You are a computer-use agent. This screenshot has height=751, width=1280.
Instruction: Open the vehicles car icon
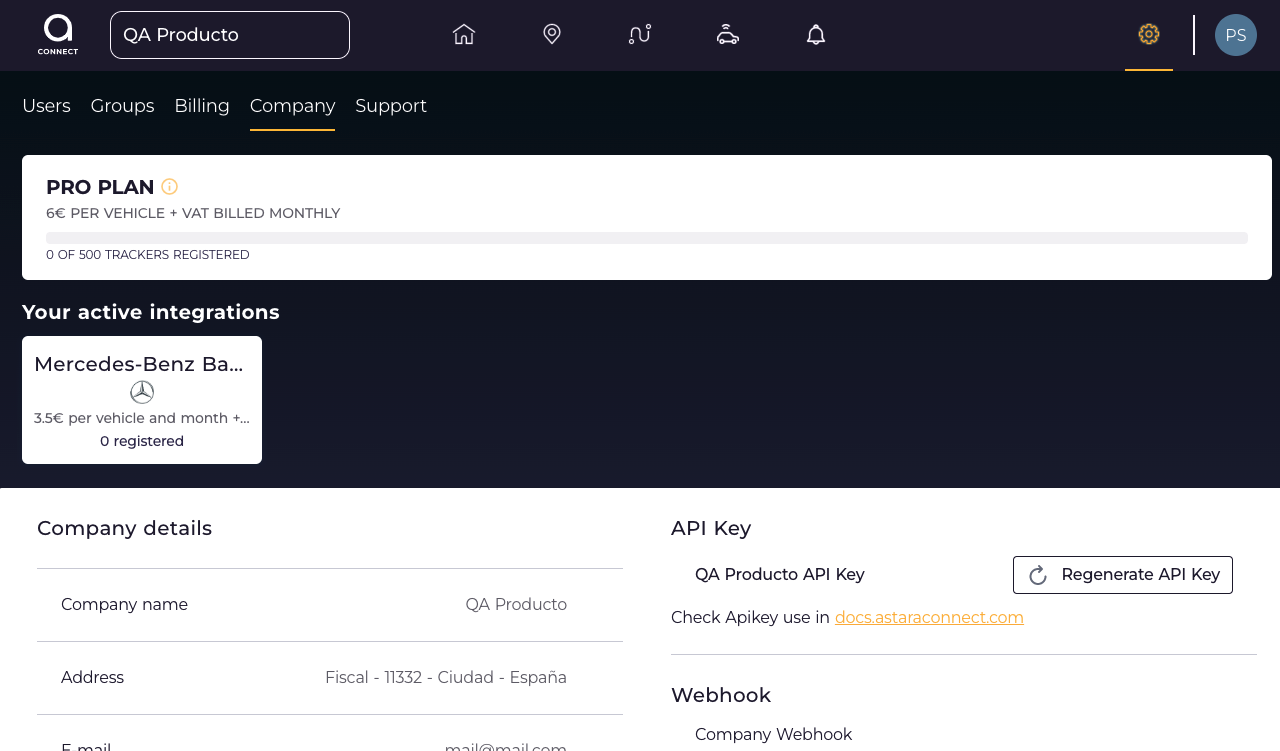click(x=728, y=35)
